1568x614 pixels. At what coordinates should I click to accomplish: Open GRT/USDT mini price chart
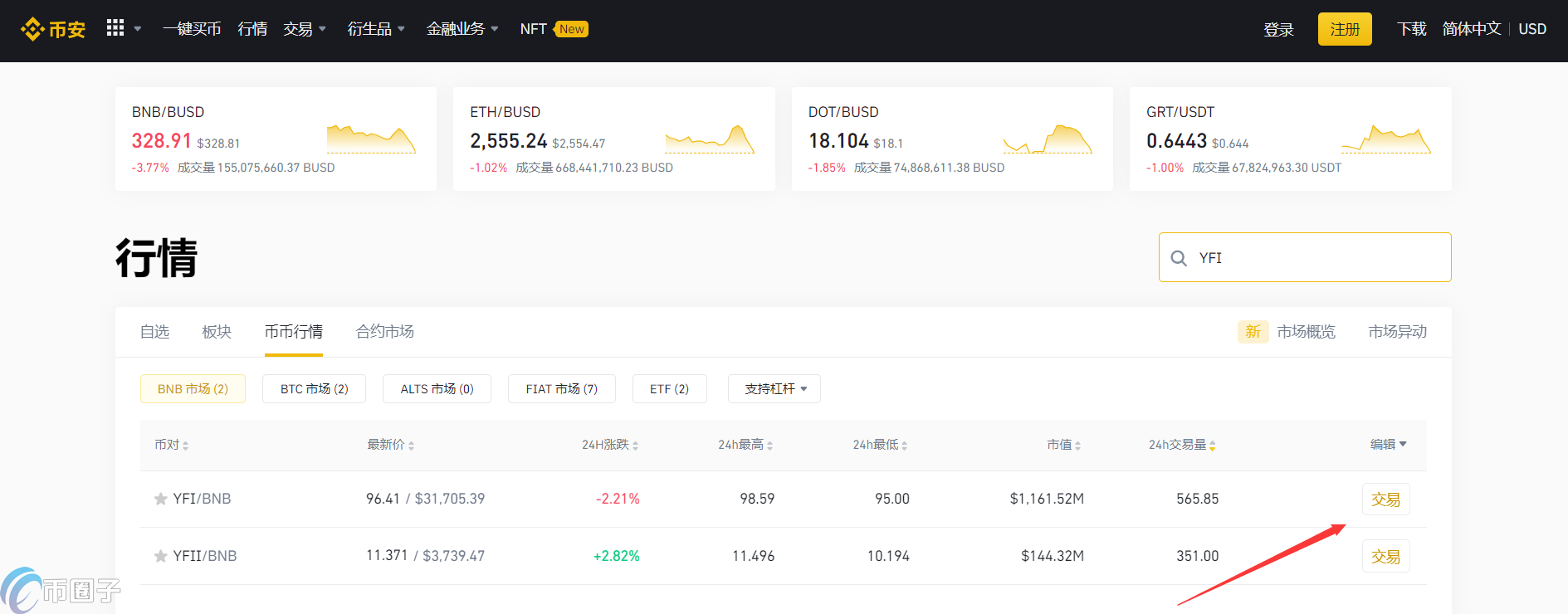point(1386,139)
